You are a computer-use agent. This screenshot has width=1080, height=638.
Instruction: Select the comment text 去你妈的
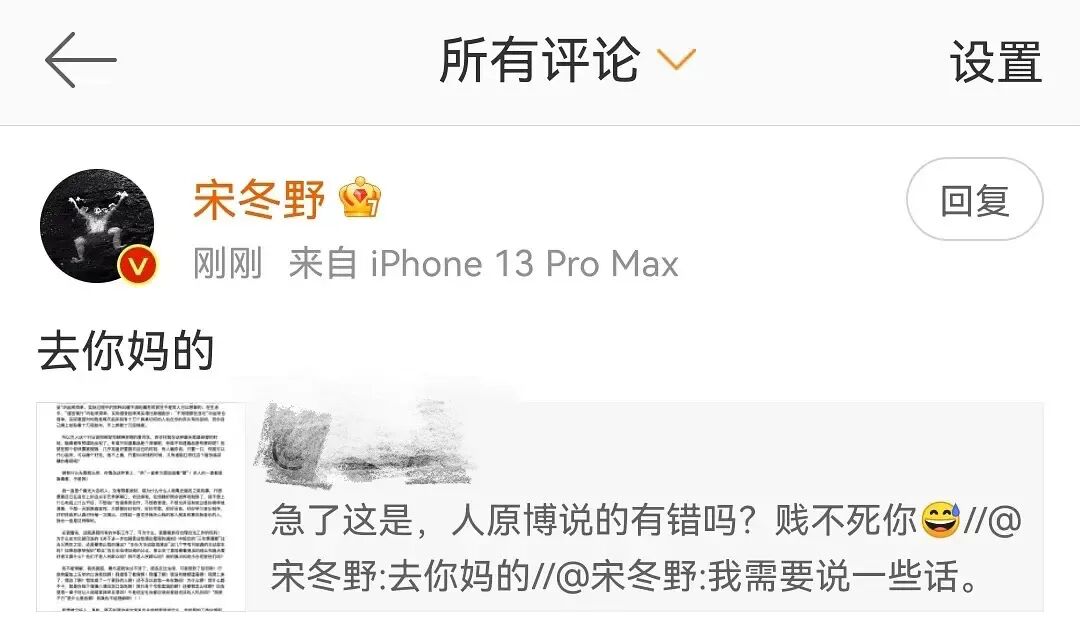click(x=126, y=351)
